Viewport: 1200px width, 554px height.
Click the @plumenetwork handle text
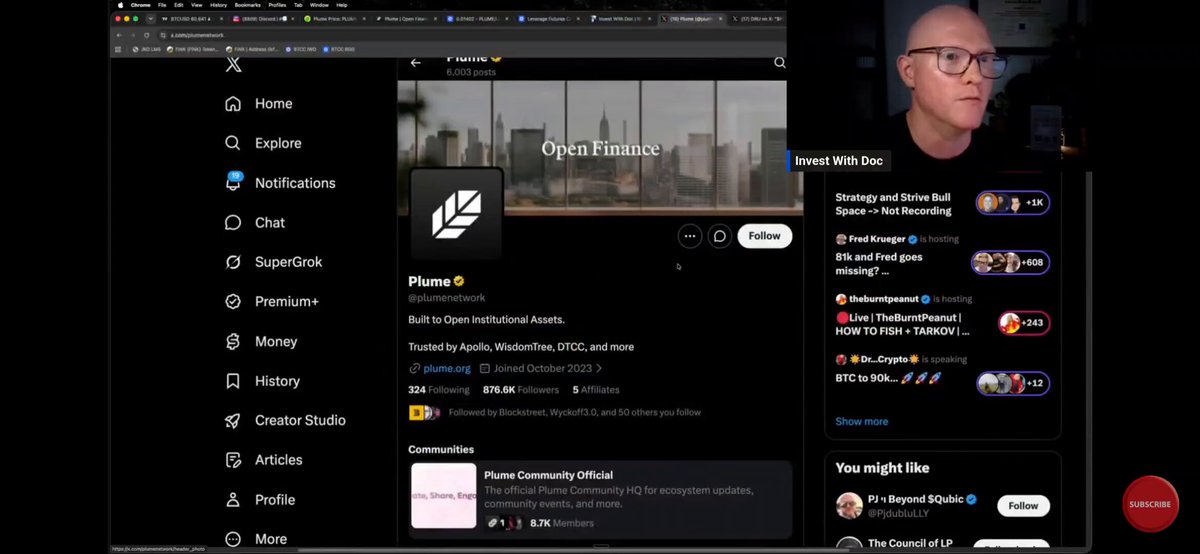(x=446, y=297)
